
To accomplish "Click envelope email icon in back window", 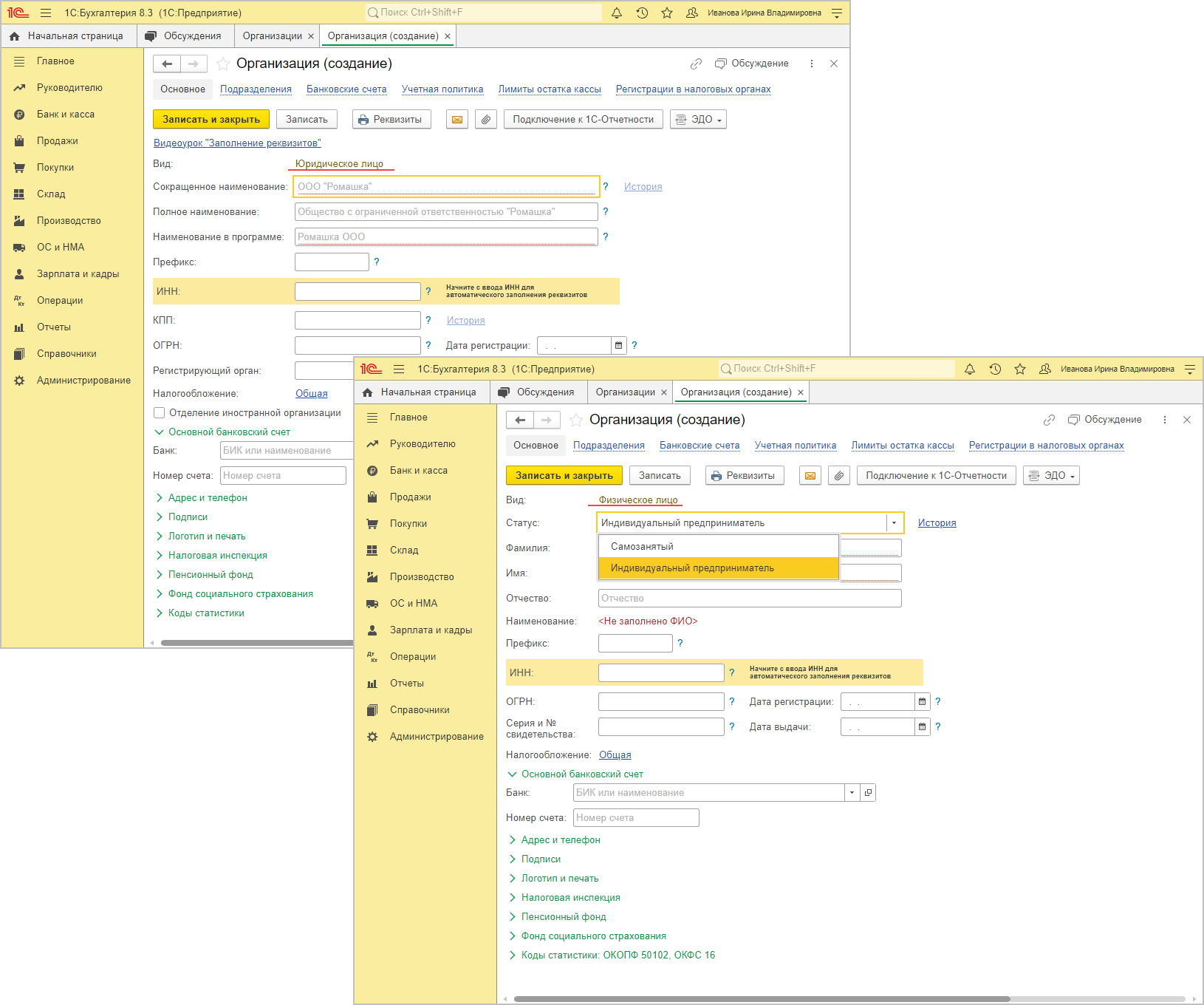I will tap(457, 119).
